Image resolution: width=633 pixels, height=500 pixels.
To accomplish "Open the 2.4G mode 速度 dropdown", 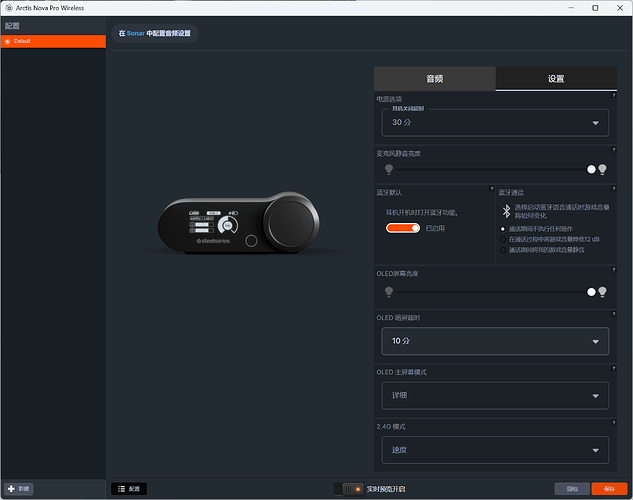I will coord(495,450).
